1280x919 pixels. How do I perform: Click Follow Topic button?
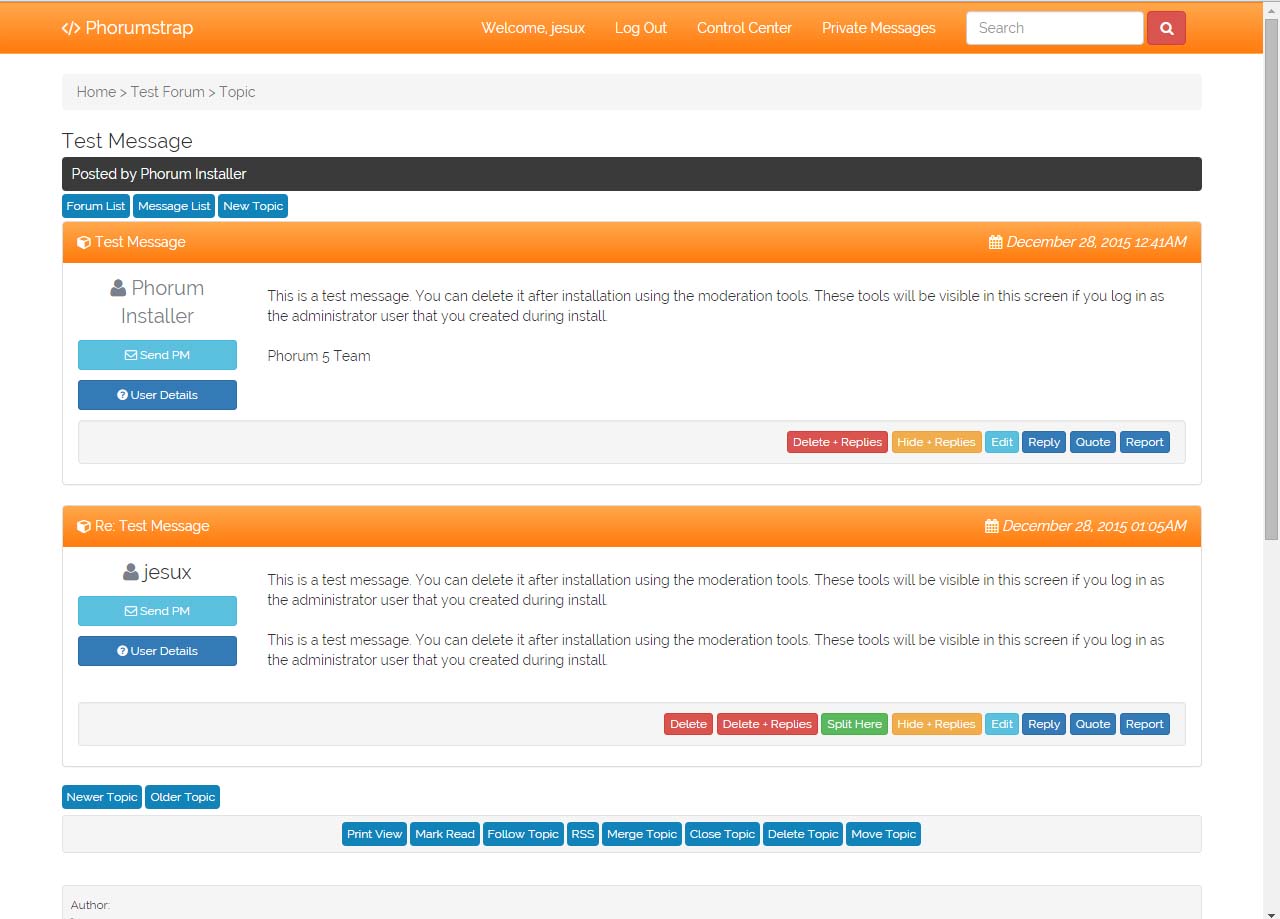pos(523,834)
